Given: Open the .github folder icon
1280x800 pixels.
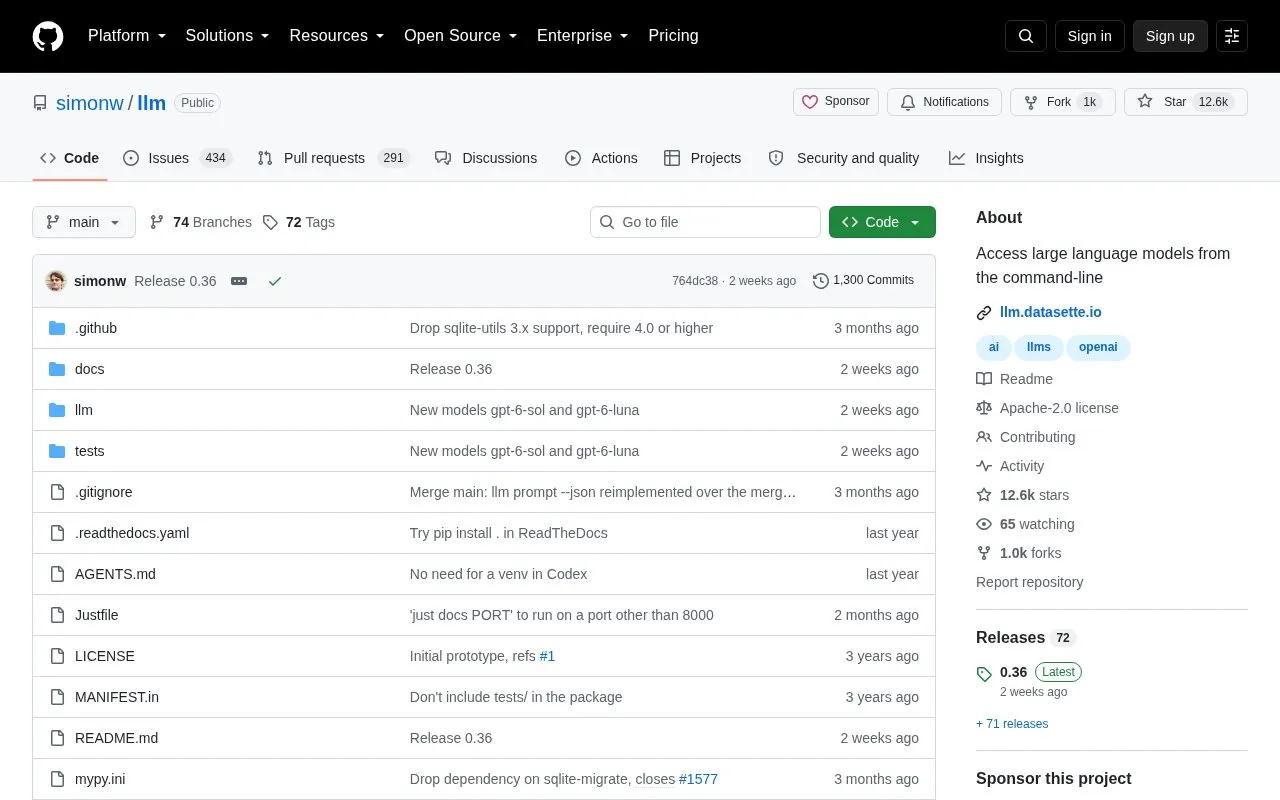Looking at the screenshot, I should pos(57,328).
